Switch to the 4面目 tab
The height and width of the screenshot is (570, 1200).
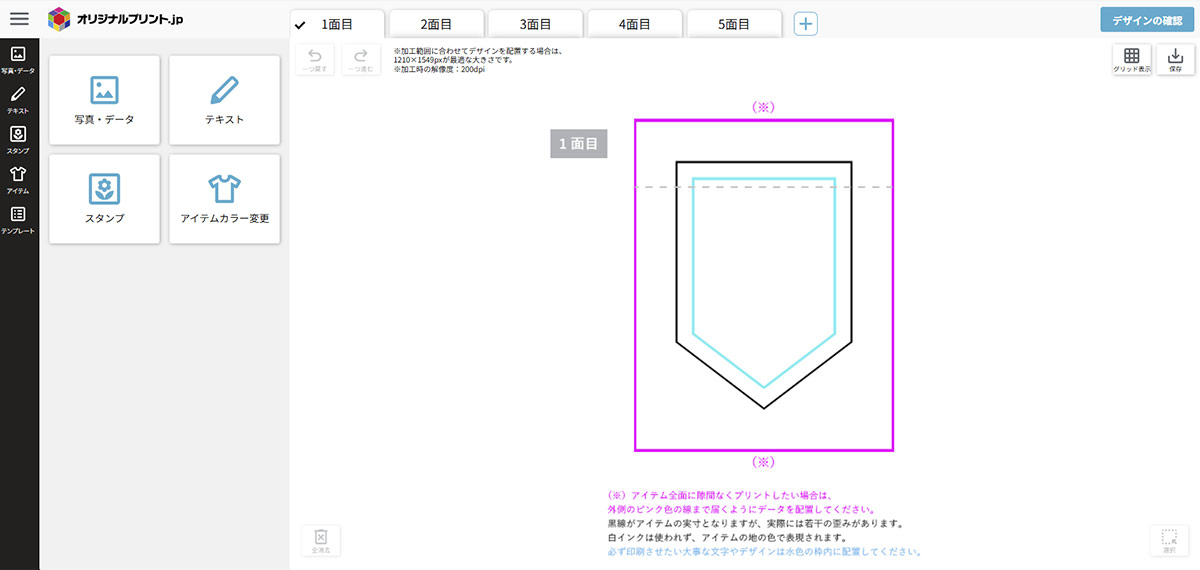pyautogui.click(x=635, y=25)
